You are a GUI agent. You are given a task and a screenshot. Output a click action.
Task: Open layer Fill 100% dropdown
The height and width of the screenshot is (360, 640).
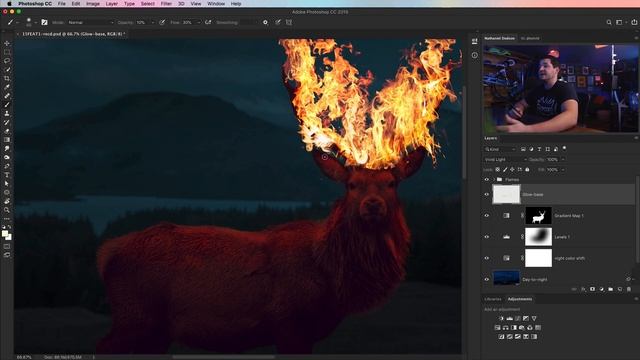pos(563,169)
